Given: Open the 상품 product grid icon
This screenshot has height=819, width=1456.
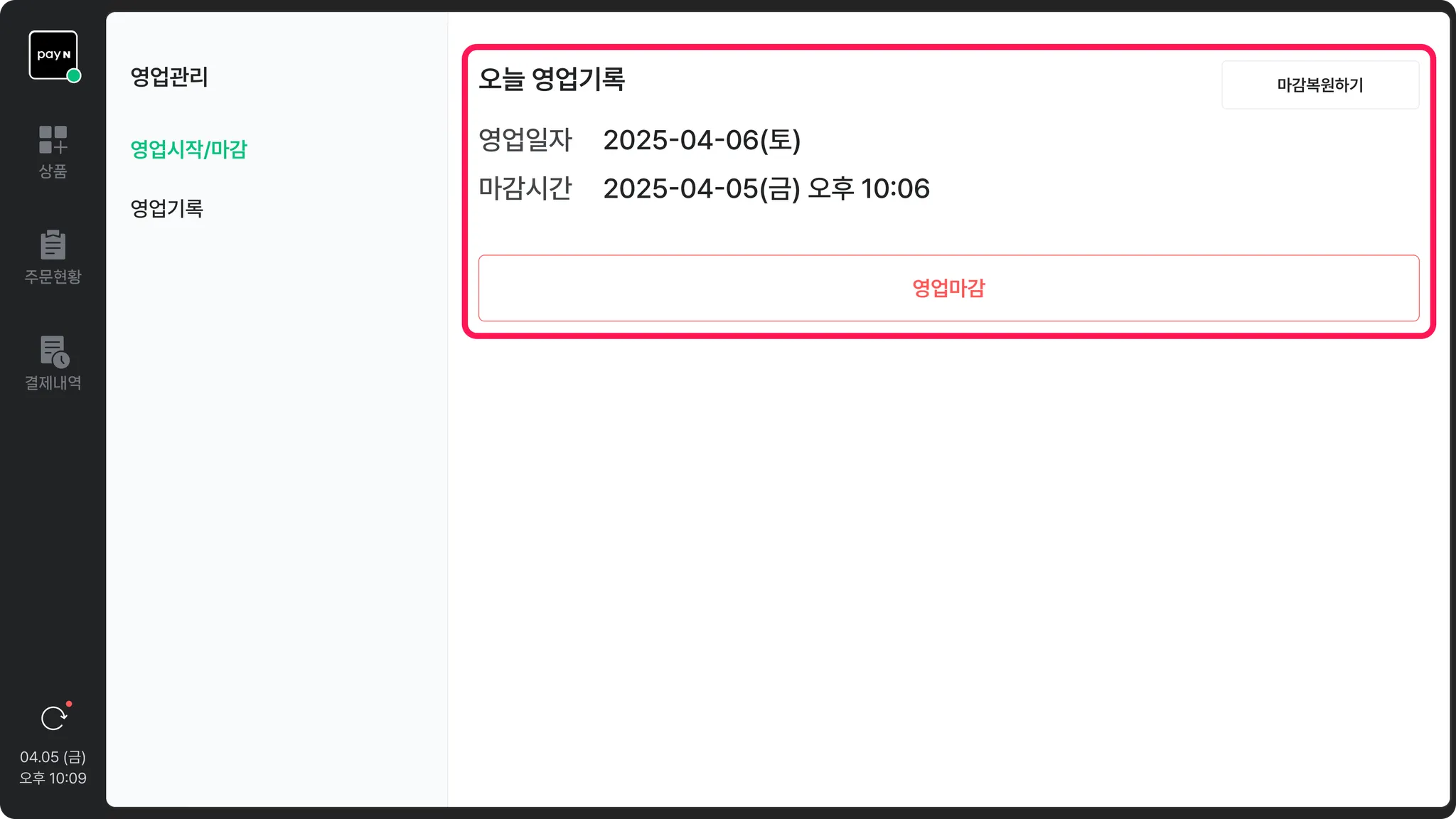Looking at the screenshot, I should pyautogui.click(x=53, y=139).
